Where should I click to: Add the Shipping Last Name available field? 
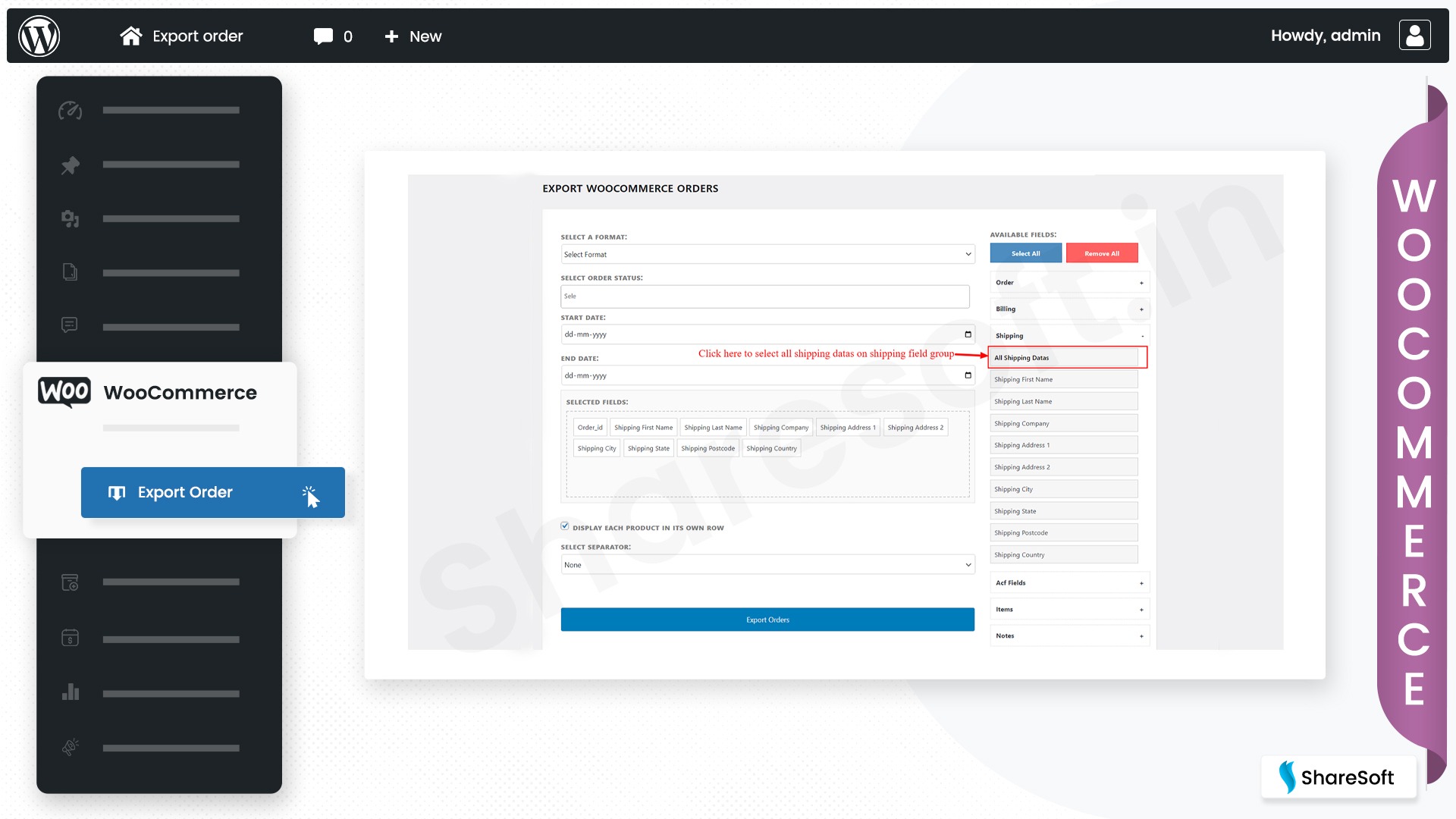pyautogui.click(x=1064, y=401)
